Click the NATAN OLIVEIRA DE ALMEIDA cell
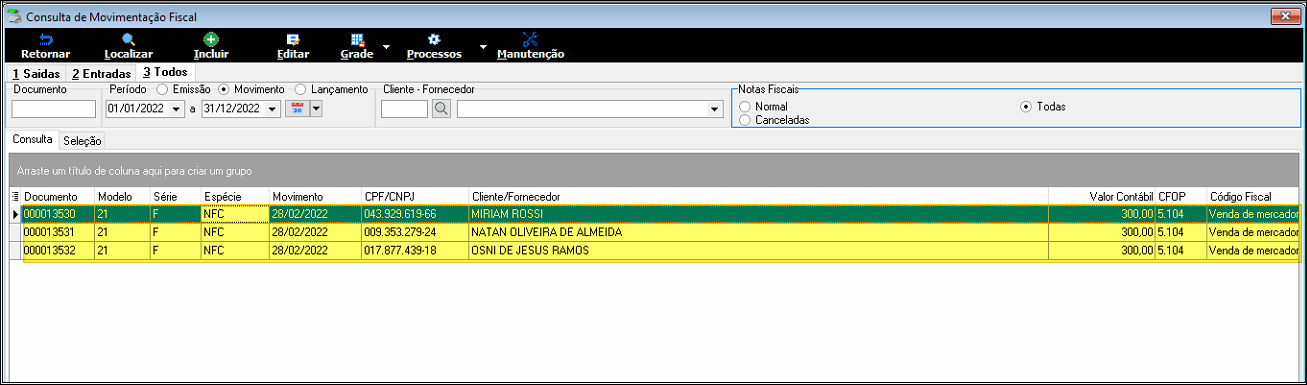The width and height of the screenshot is (1307, 385). pyautogui.click(x=758, y=232)
